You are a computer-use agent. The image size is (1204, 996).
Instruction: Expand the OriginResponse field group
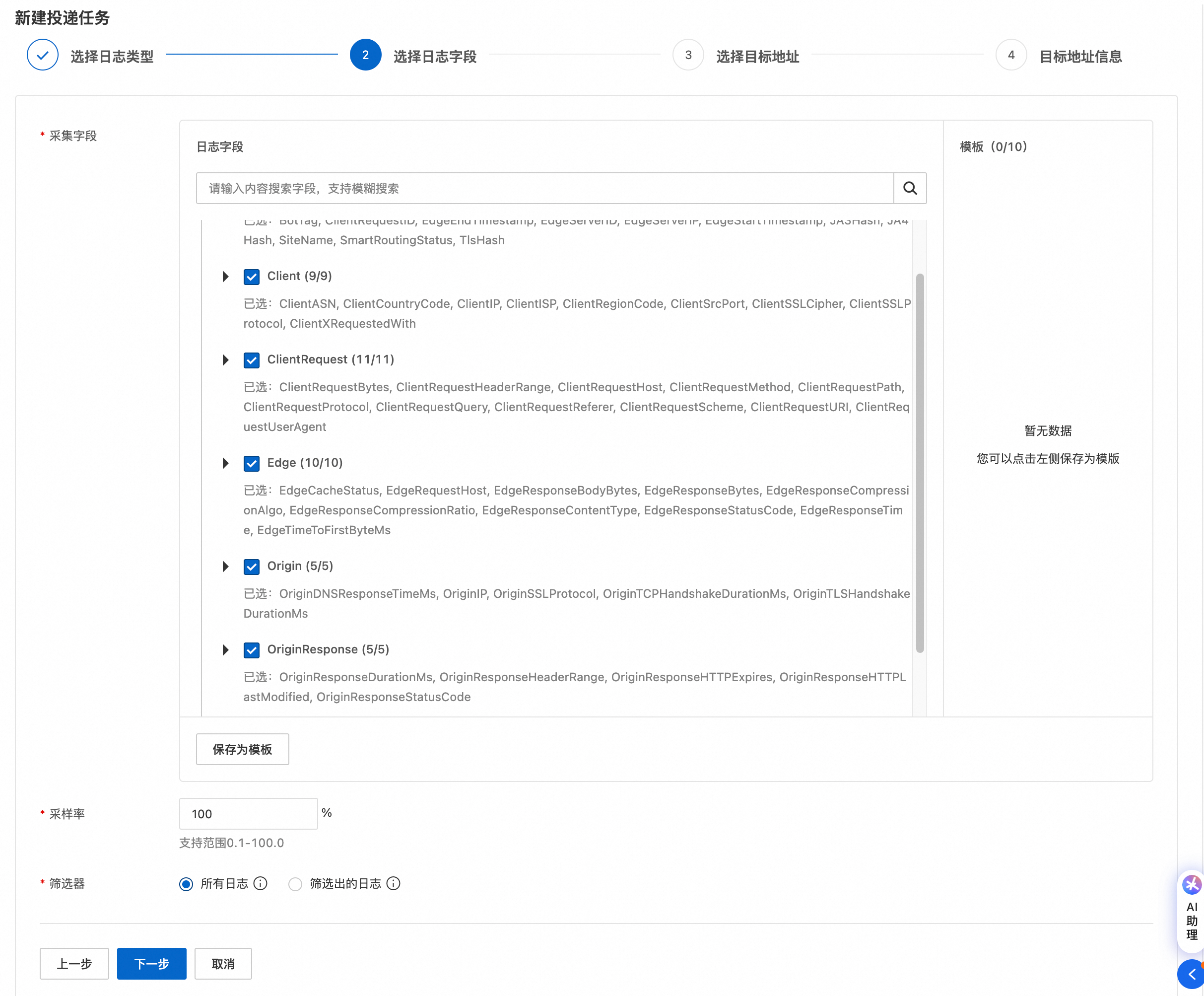pyautogui.click(x=225, y=649)
